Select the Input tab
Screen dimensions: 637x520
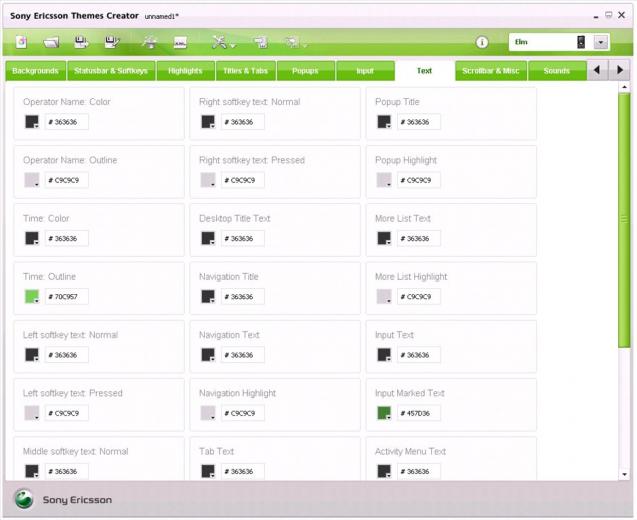(365, 71)
